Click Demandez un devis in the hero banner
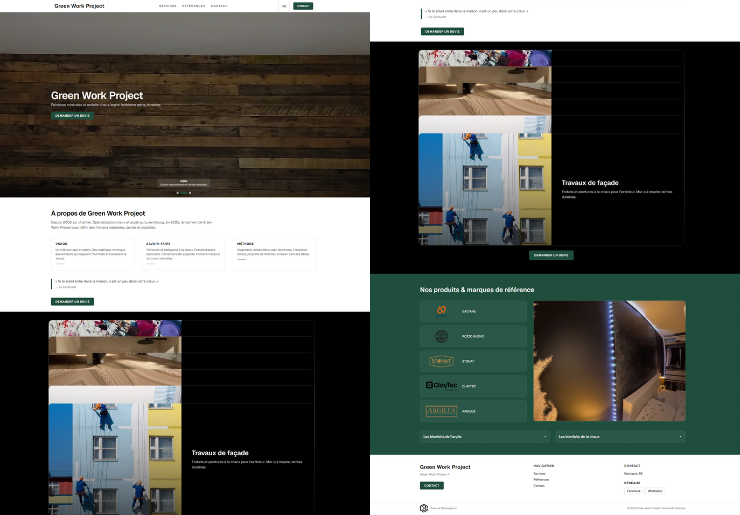 (72, 116)
